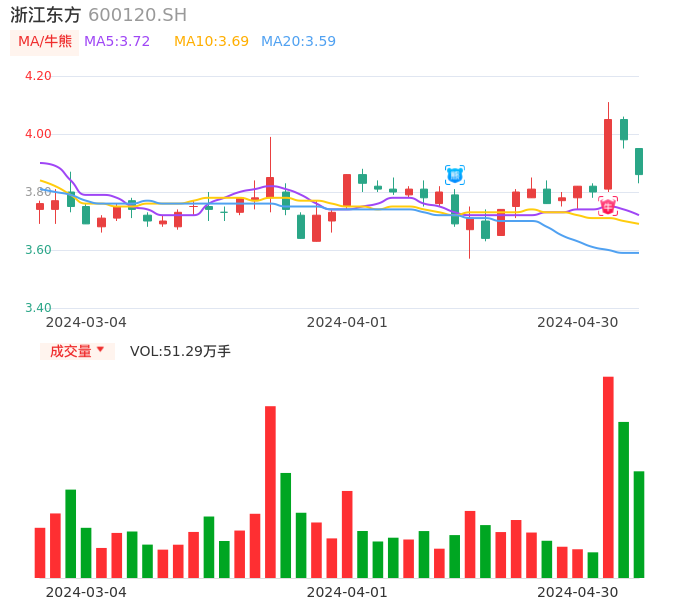Click the pink bull (牛) signal marker
Image resolution: width=686 pixels, height=606 pixels.
[x=608, y=206]
